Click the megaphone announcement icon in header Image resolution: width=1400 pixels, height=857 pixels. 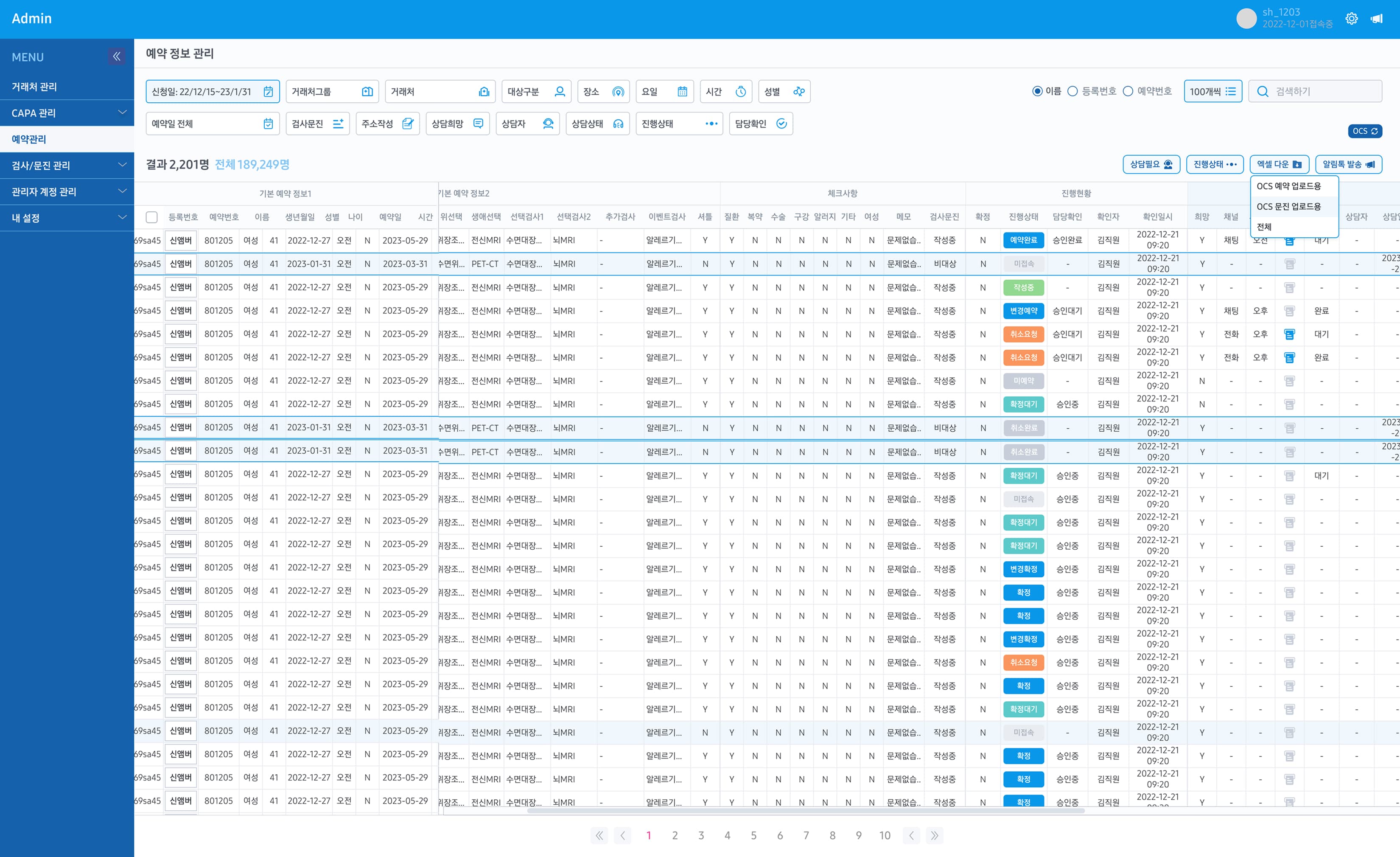tap(1376, 19)
